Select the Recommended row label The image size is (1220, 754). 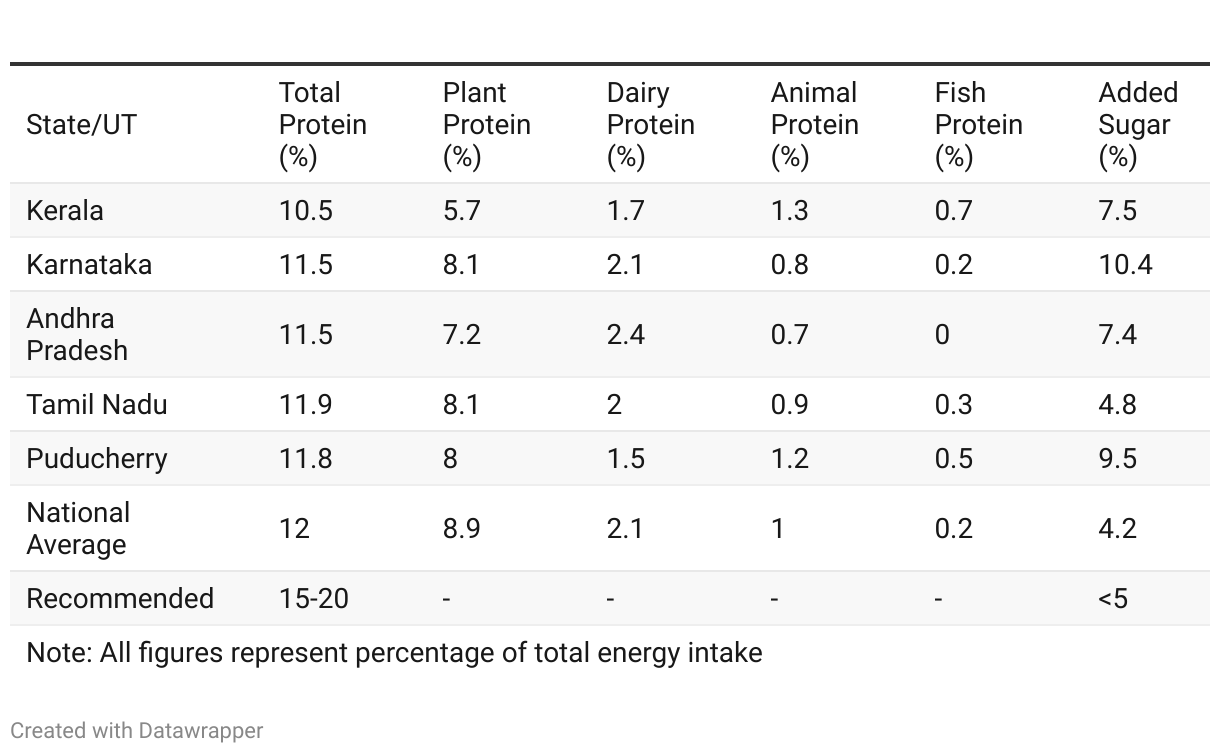point(120,599)
